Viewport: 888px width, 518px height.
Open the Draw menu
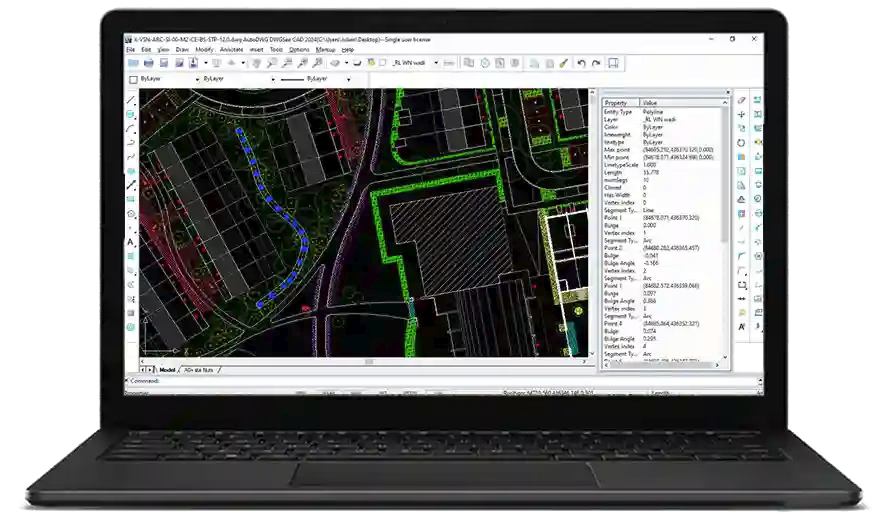(182, 50)
